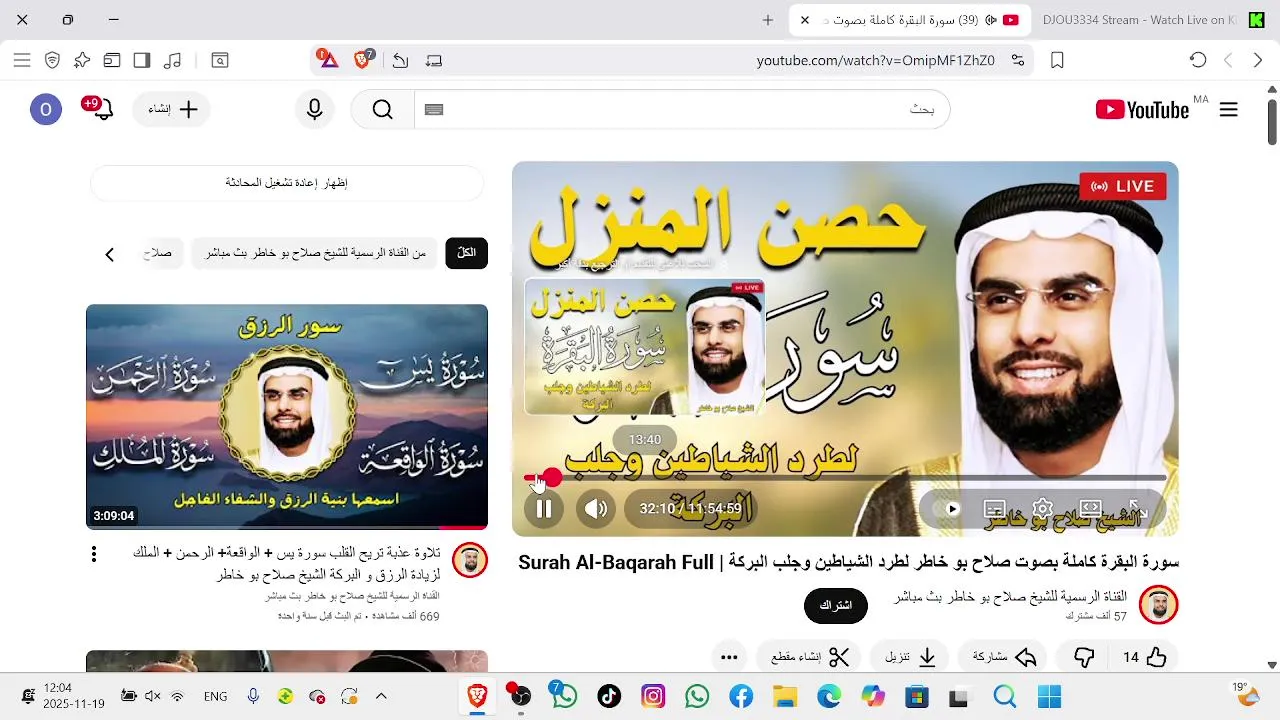The image size is (1280, 720).
Task: Open the channel name link under the video
Action: pos(1010,596)
